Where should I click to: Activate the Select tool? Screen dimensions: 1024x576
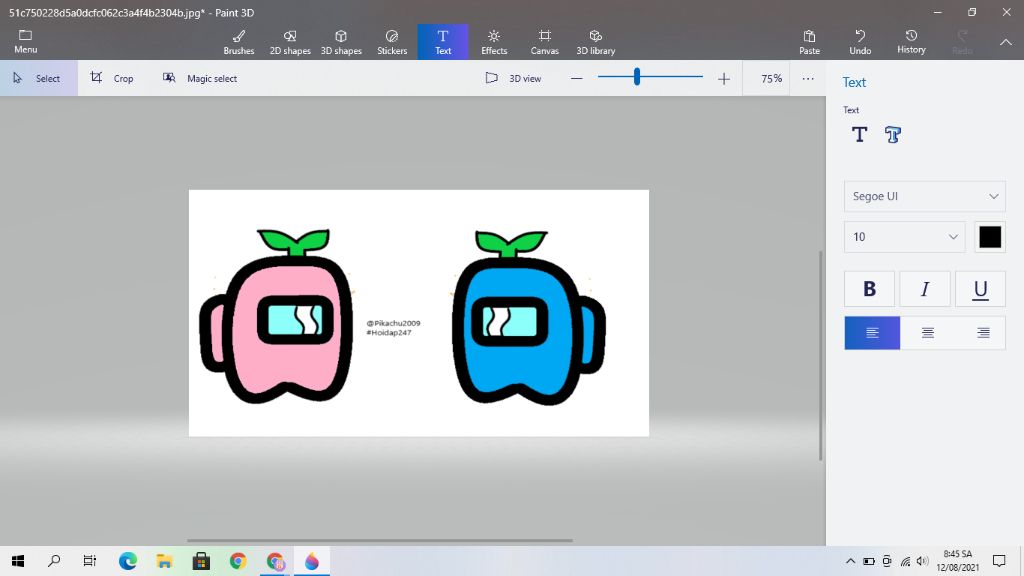(37, 78)
